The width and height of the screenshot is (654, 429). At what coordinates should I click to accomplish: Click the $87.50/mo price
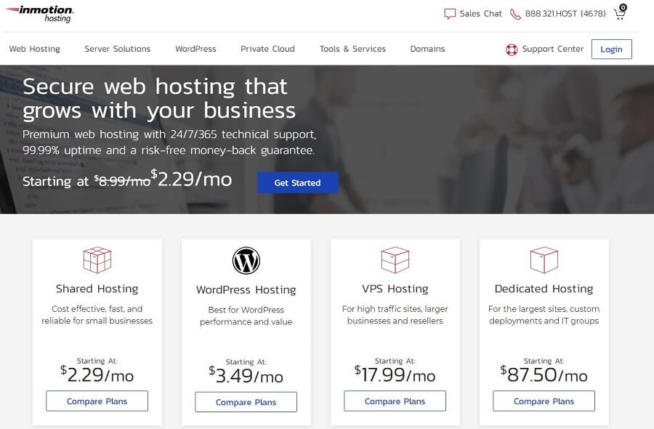pos(544,374)
